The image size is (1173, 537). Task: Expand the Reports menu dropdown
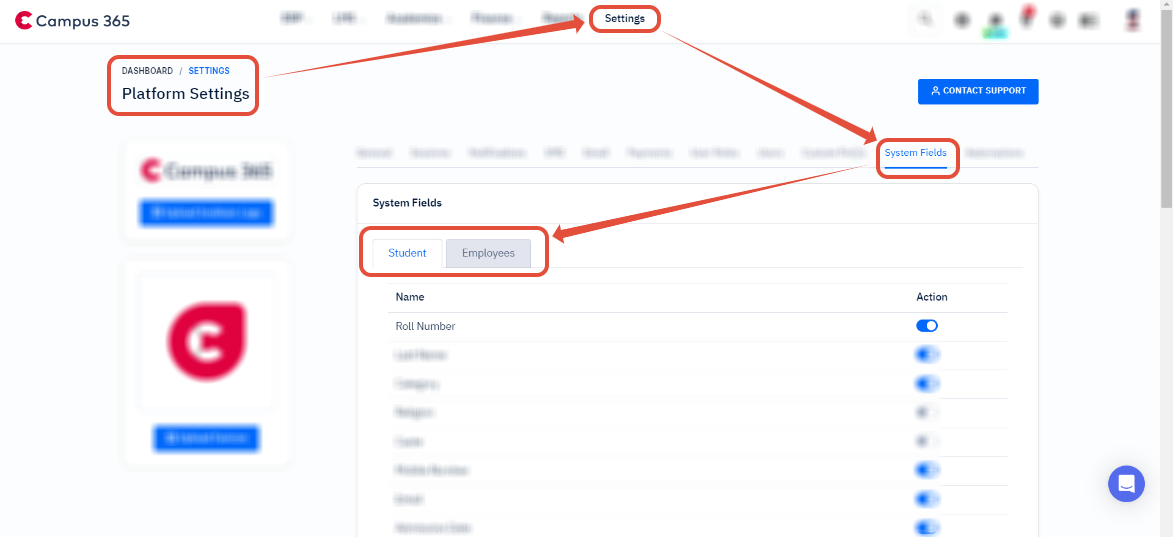click(561, 19)
